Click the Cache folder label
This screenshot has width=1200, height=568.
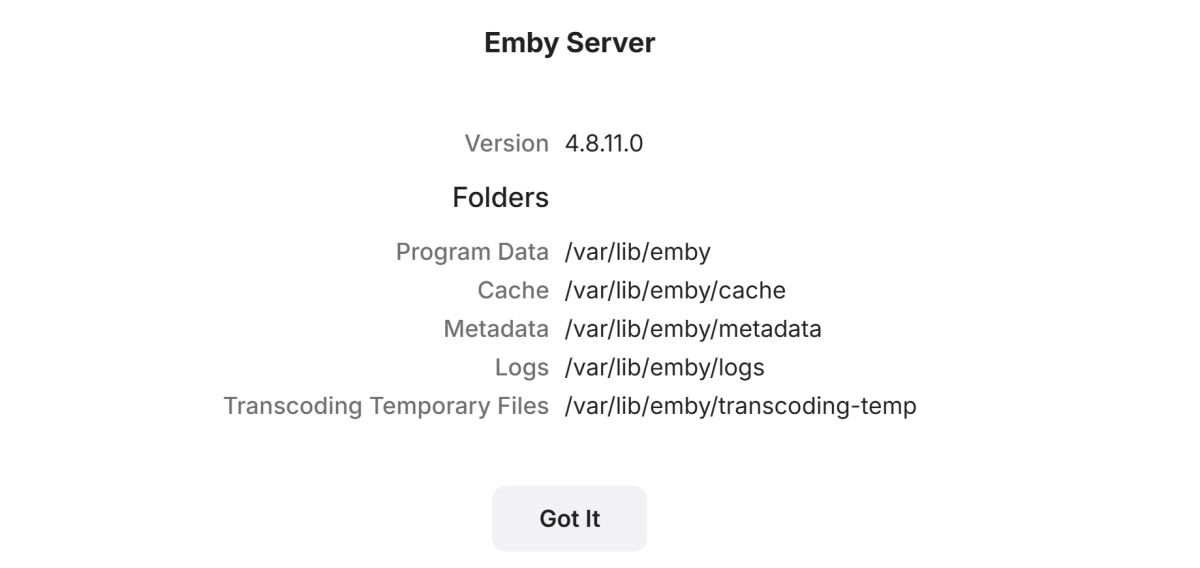point(513,291)
